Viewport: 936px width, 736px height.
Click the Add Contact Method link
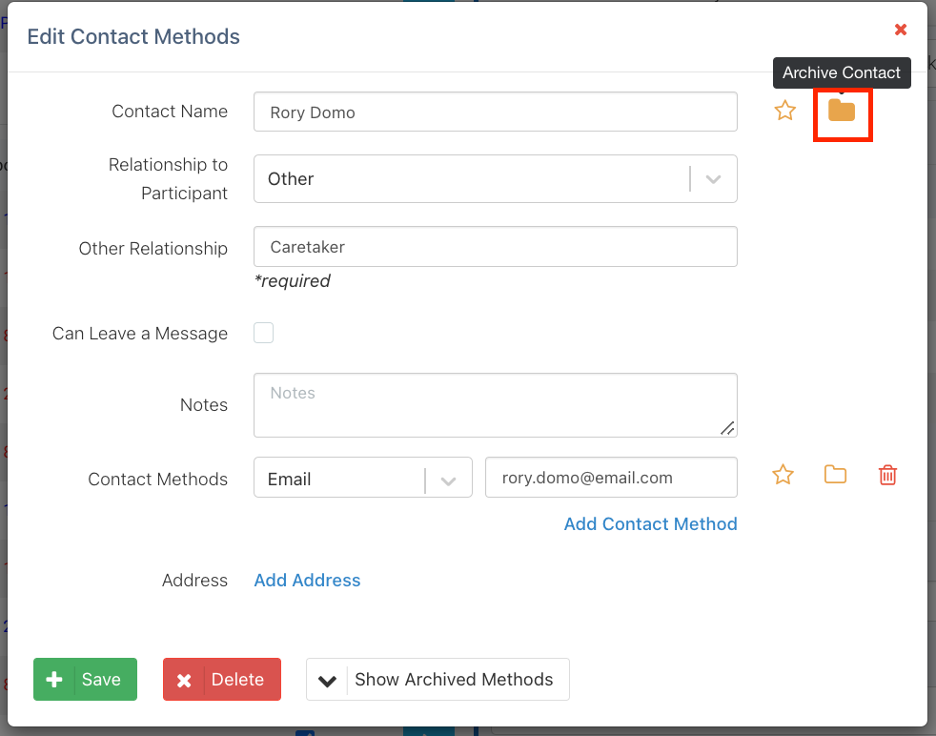coord(650,524)
